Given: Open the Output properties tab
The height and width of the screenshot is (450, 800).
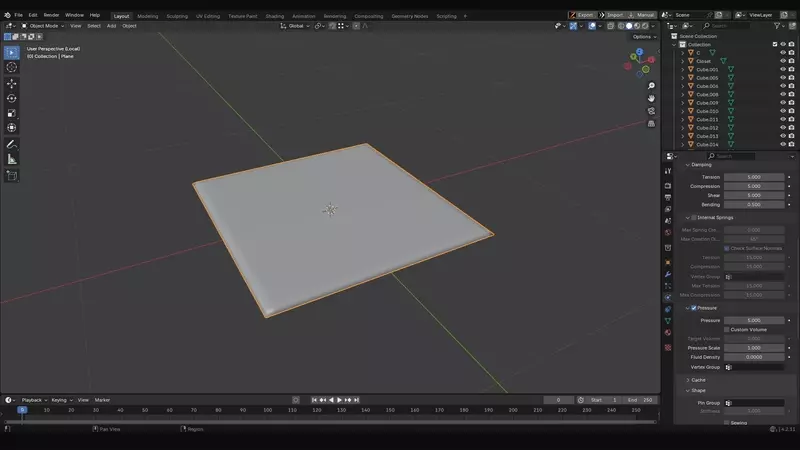Looking at the screenshot, I should point(668,197).
